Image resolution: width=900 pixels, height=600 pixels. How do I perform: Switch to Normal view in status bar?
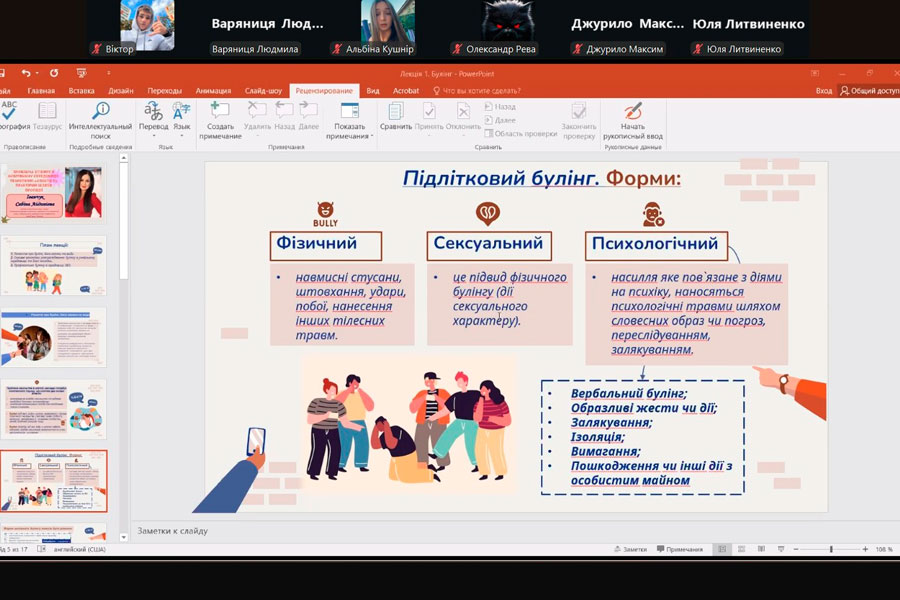pos(720,549)
